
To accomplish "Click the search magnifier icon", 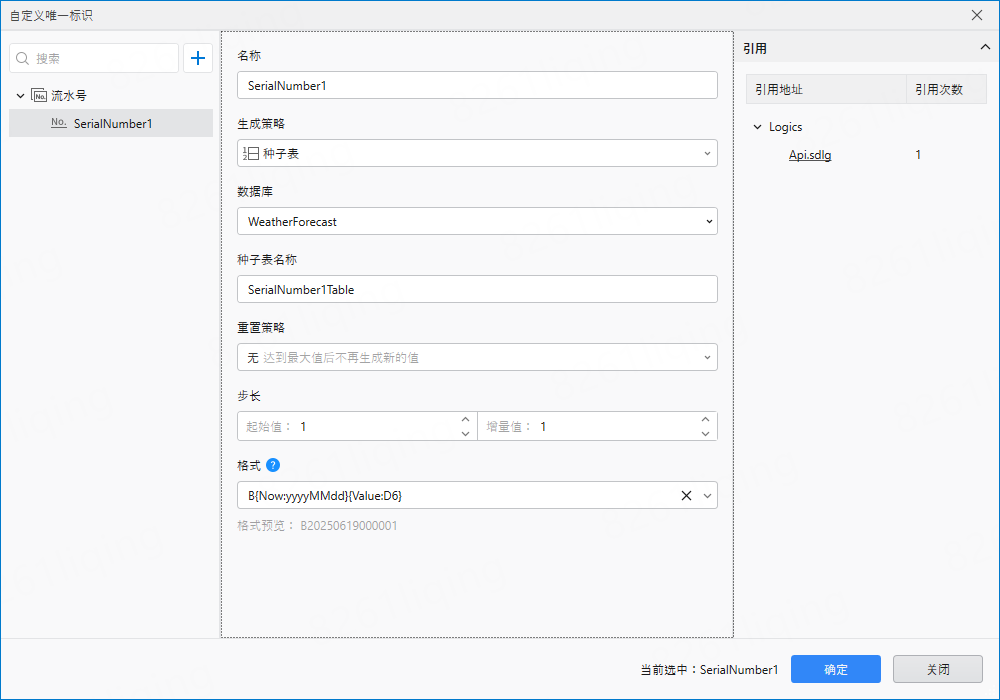I will tap(23, 59).
